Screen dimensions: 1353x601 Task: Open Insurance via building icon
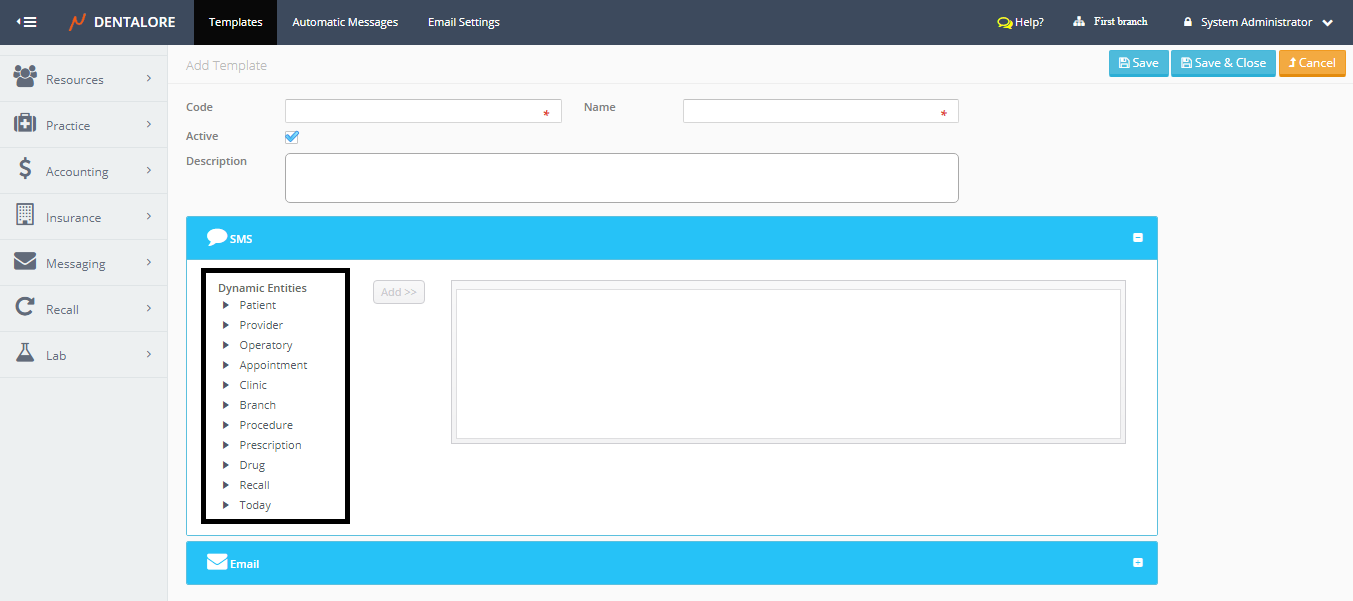pos(25,216)
